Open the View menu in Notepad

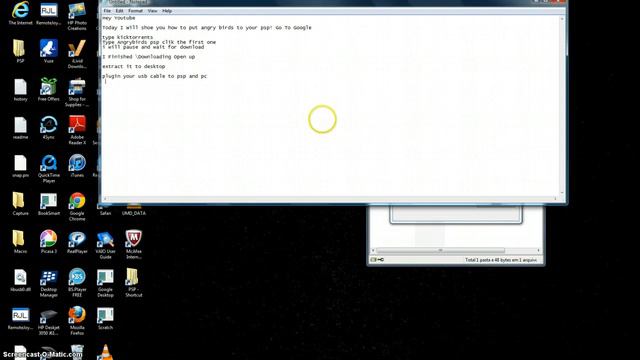[x=152, y=11]
